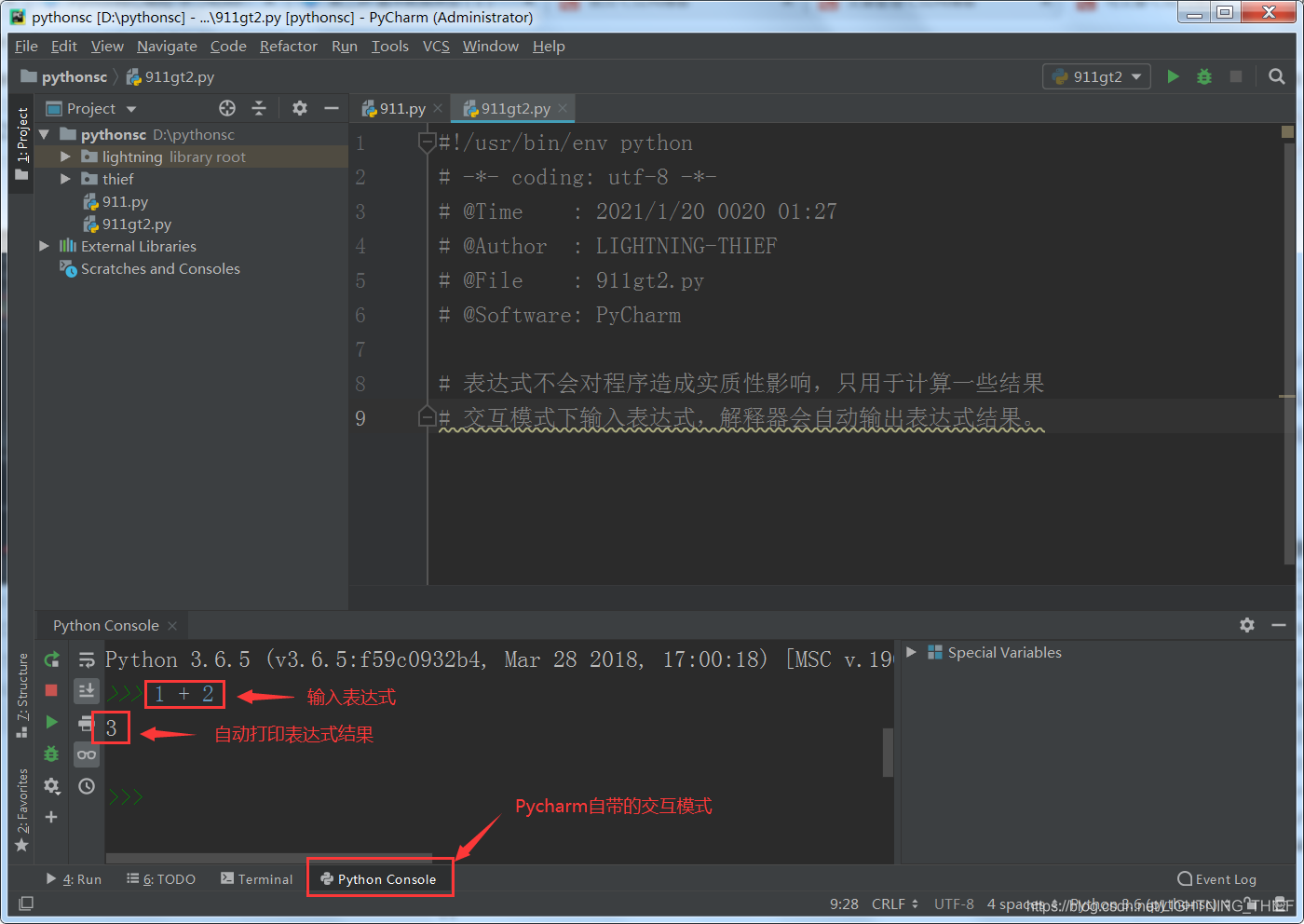Locate current file in Project tree
Image resolution: width=1304 pixels, height=924 pixels.
tap(227, 108)
